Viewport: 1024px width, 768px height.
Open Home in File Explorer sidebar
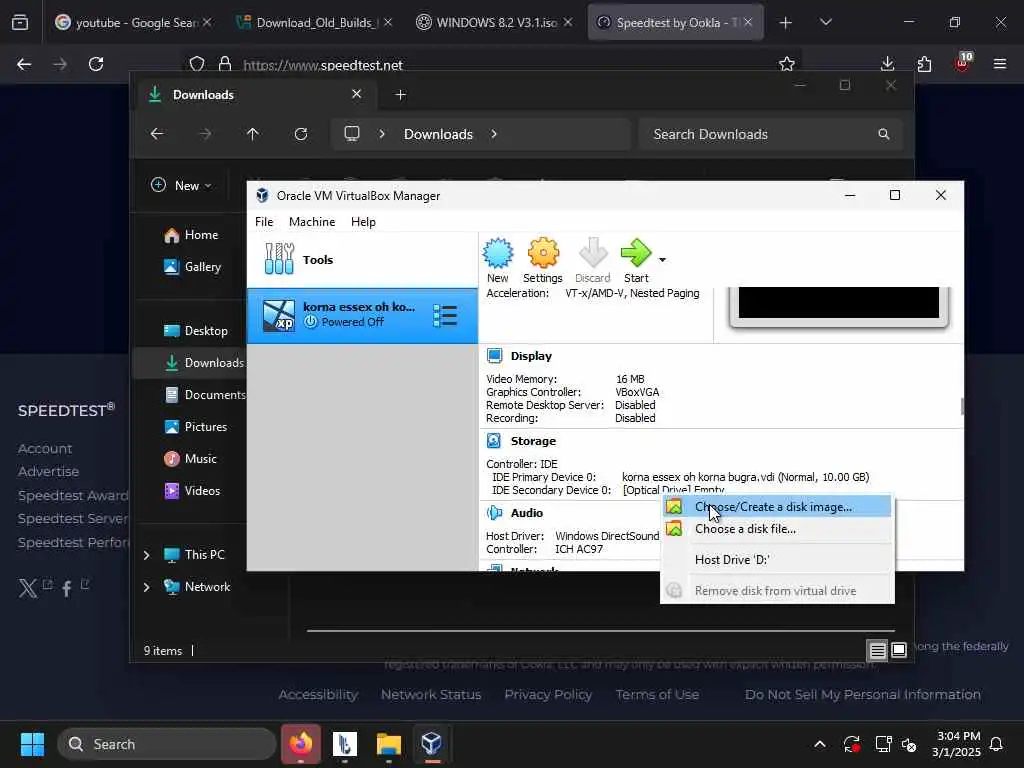(x=191, y=235)
